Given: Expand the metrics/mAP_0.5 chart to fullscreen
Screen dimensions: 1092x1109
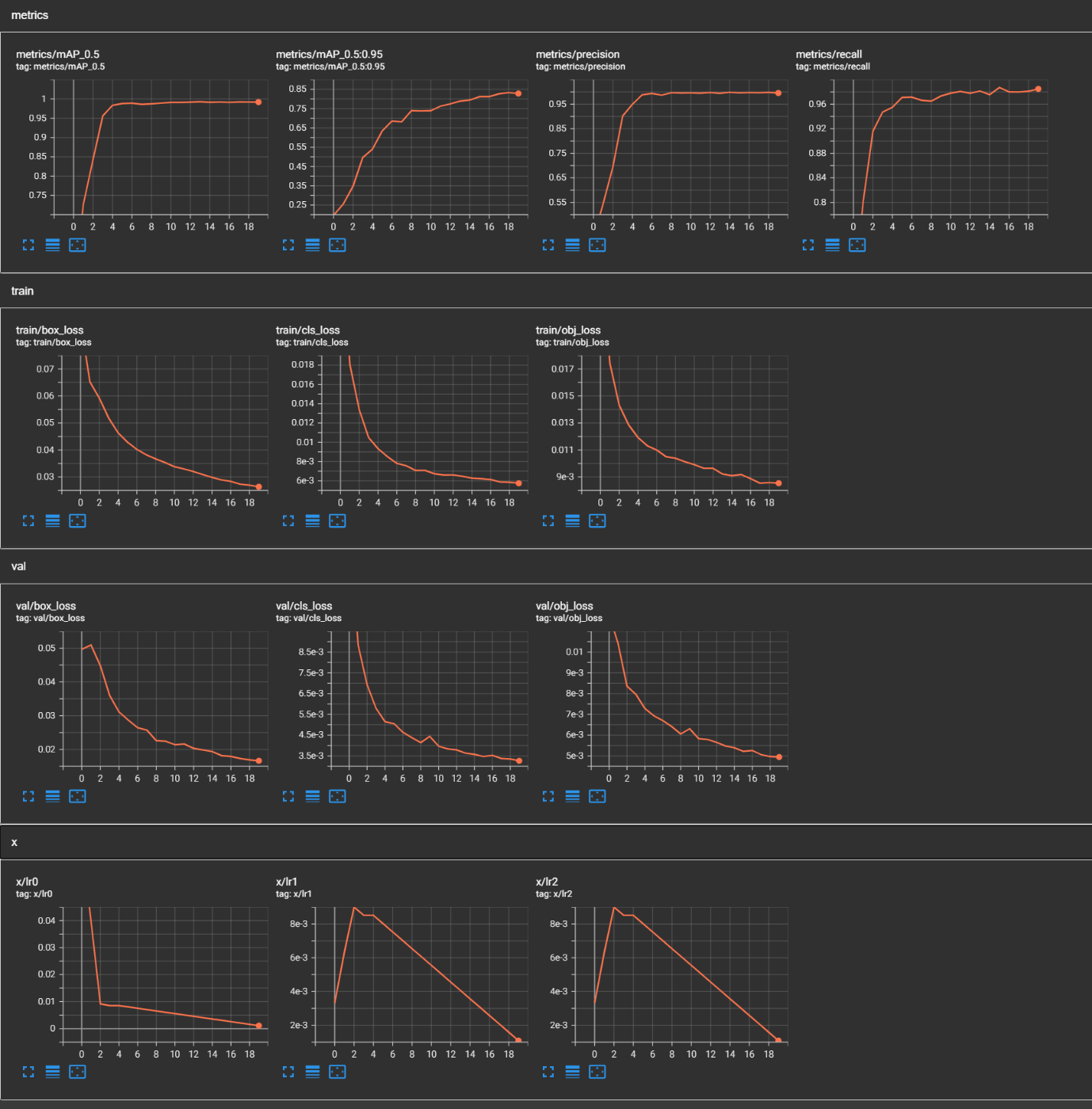Looking at the screenshot, I should point(29,245).
